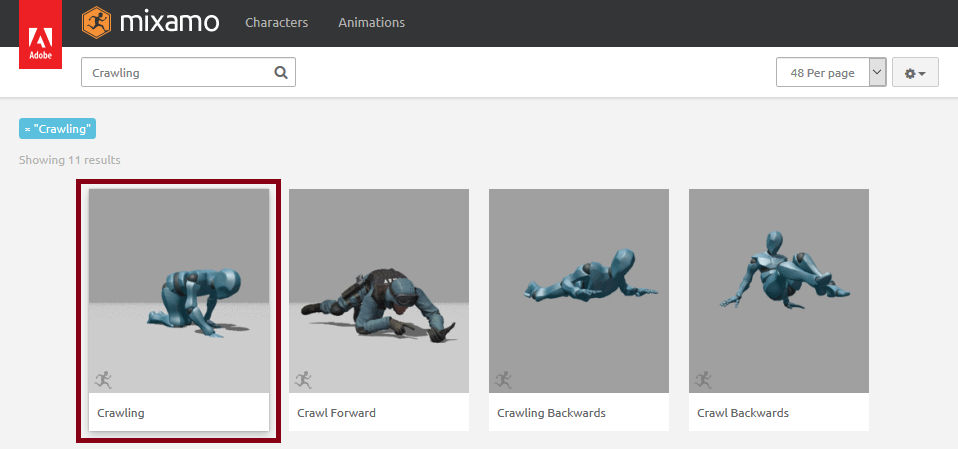Open the Characters tab
Viewport: 958px width, 449px height.
pos(277,23)
